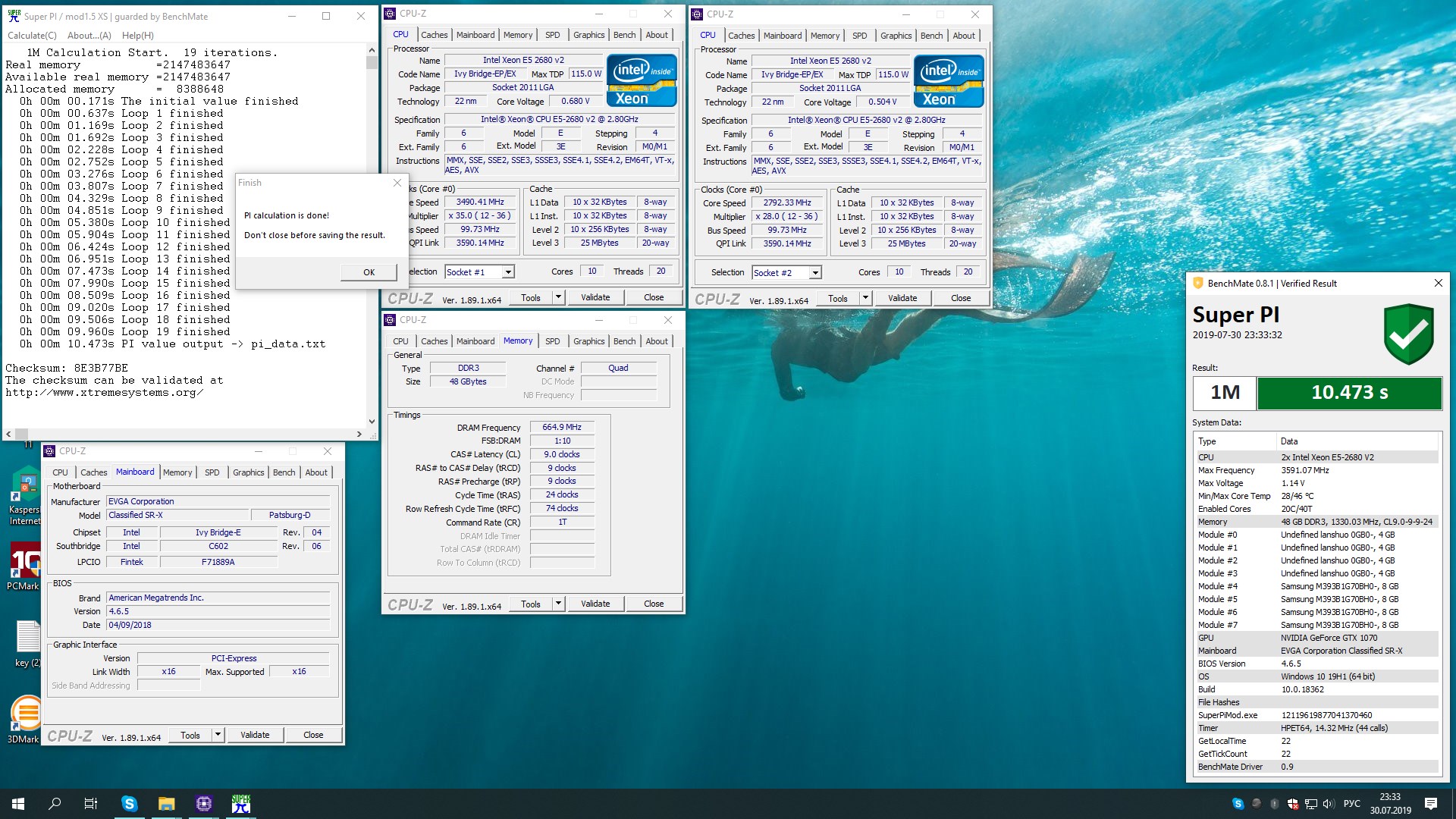Select Bench tab in Memory CPU-Z window
Image resolution: width=1456 pixels, height=819 pixels.
pos(624,341)
